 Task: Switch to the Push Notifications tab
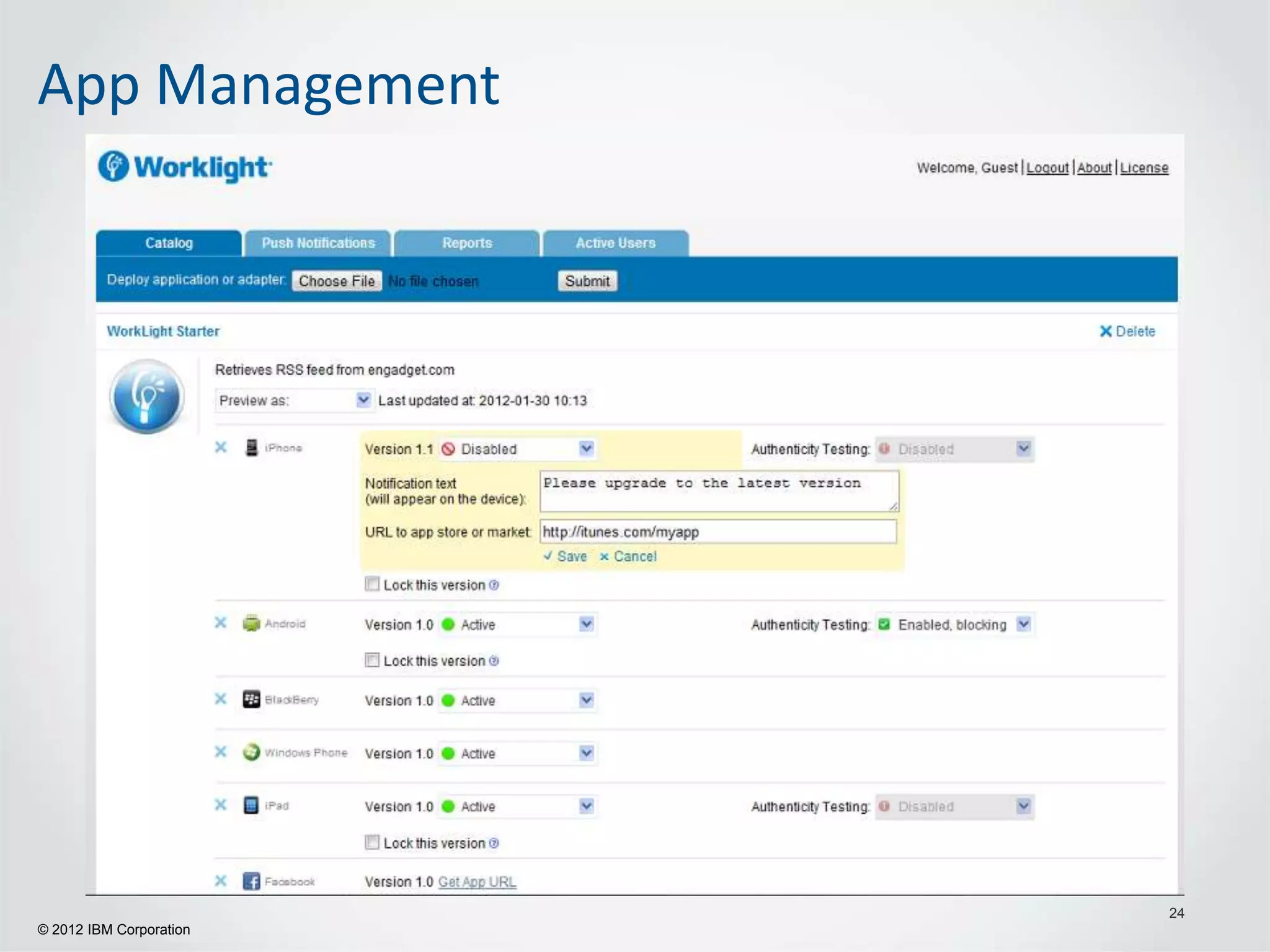tap(318, 243)
